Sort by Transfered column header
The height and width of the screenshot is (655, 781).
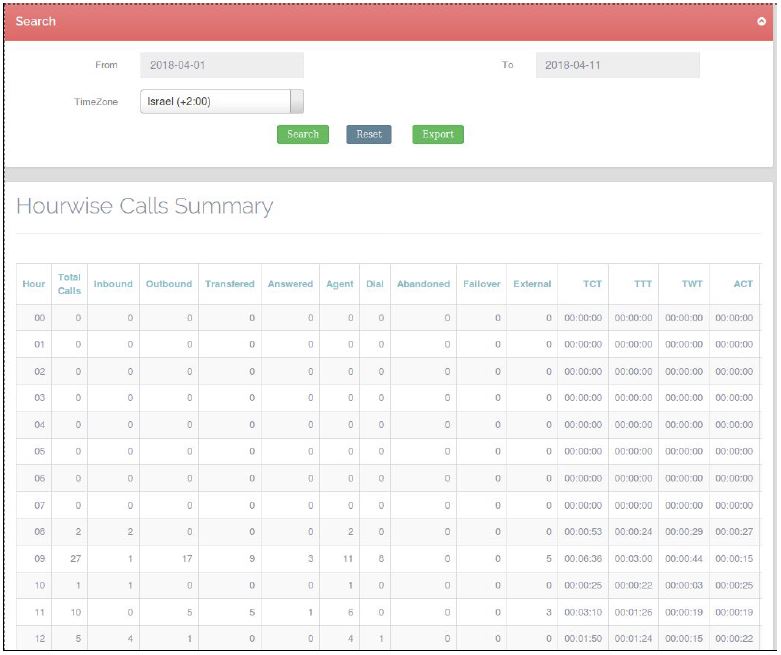(230, 284)
